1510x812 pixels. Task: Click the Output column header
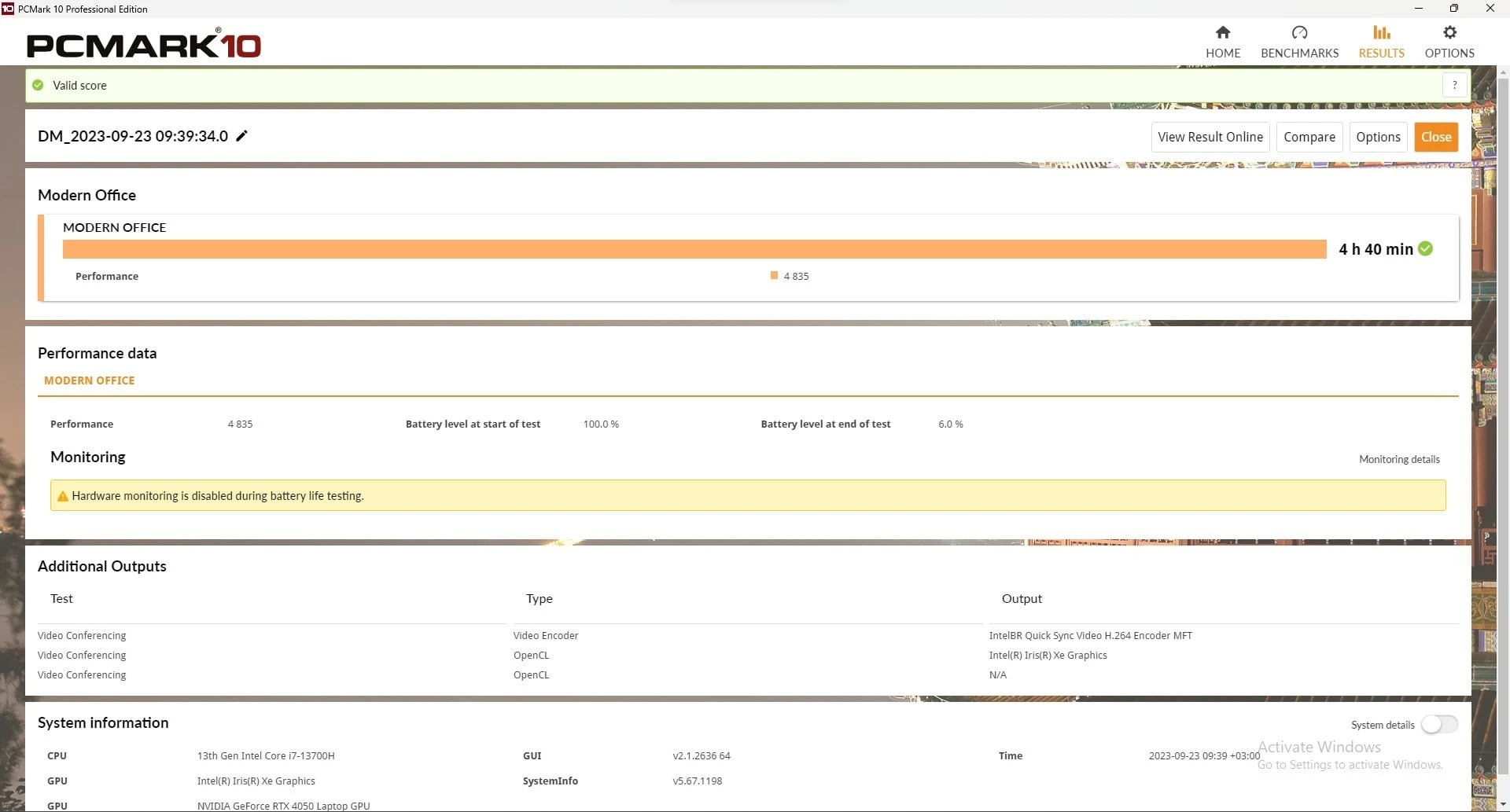click(1022, 598)
